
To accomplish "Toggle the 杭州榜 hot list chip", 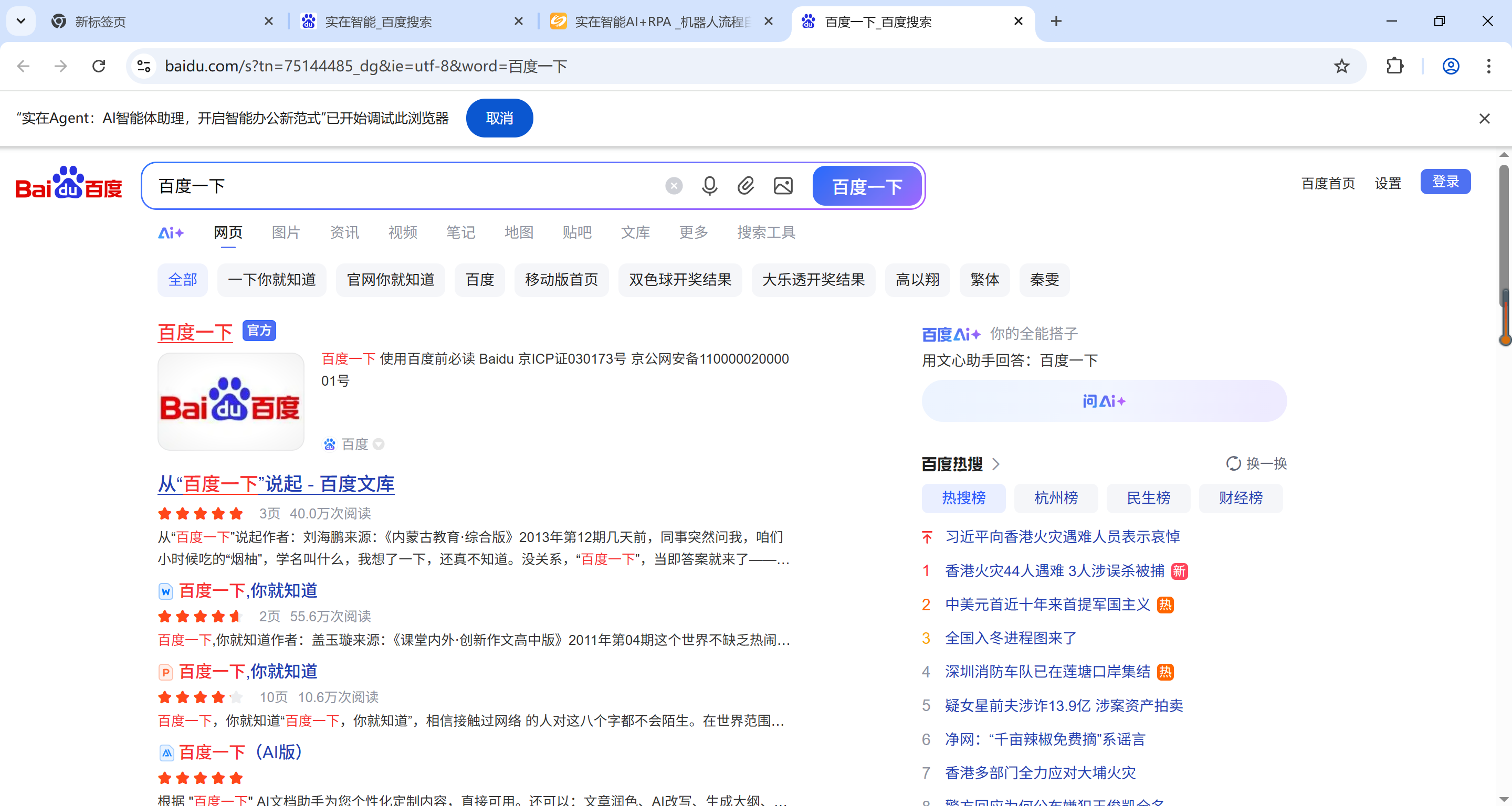I will (x=1055, y=498).
